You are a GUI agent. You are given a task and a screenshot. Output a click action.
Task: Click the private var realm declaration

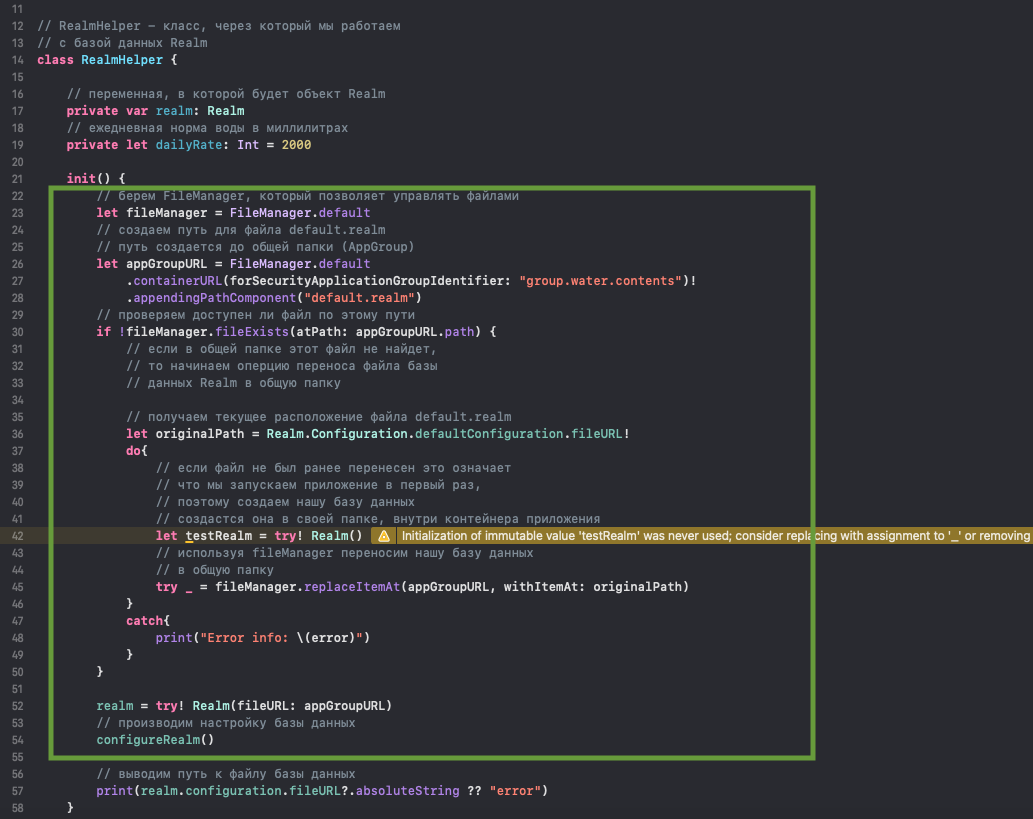155,111
